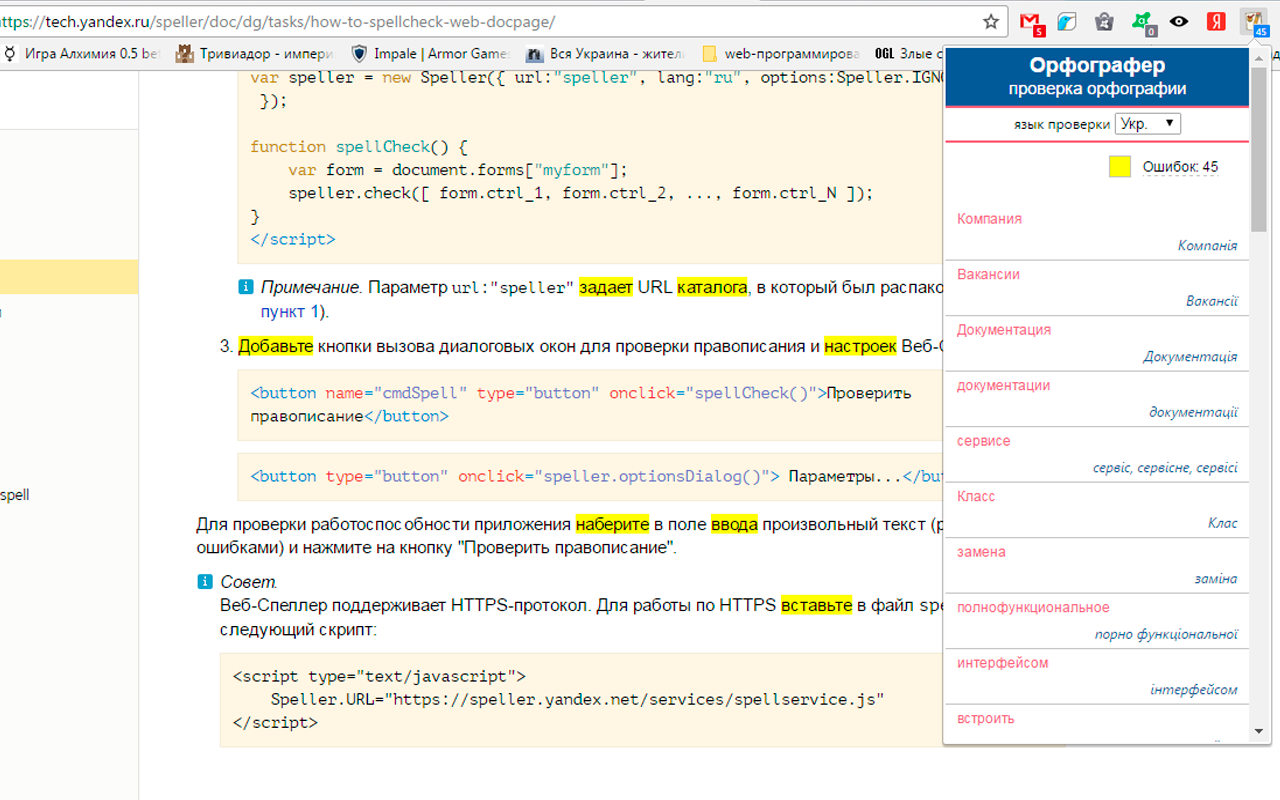
Task: Click the popup scrollbar down arrow
Action: click(x=1259, y=732)
